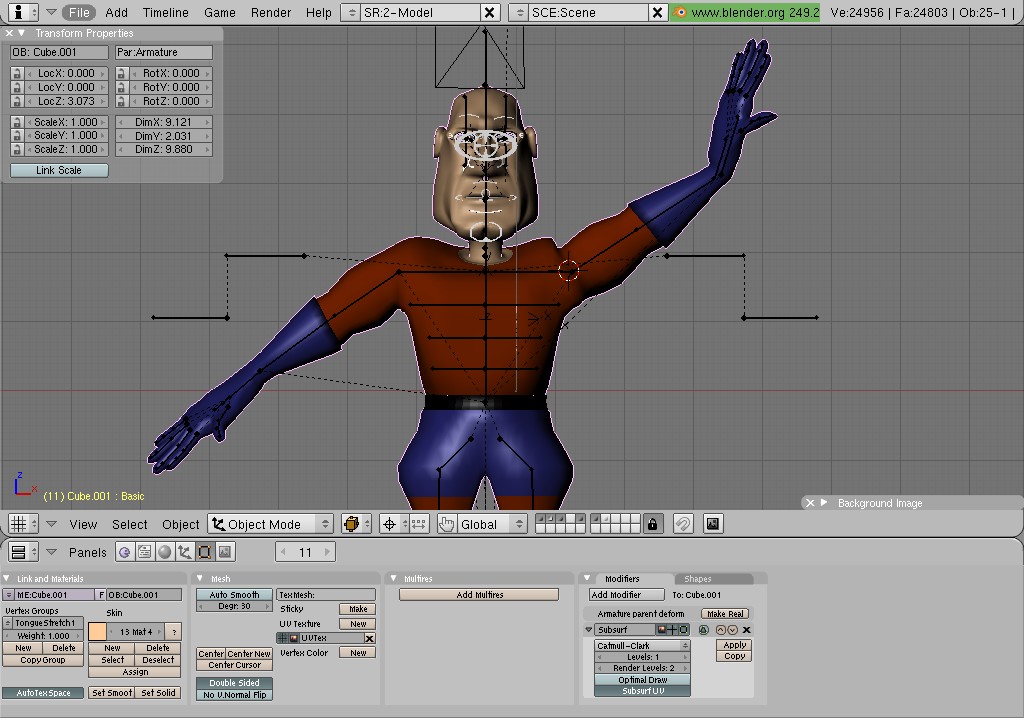This screenshot has height=718, width=1024.
Task: Select the Editing context icon
Action: 204,552
